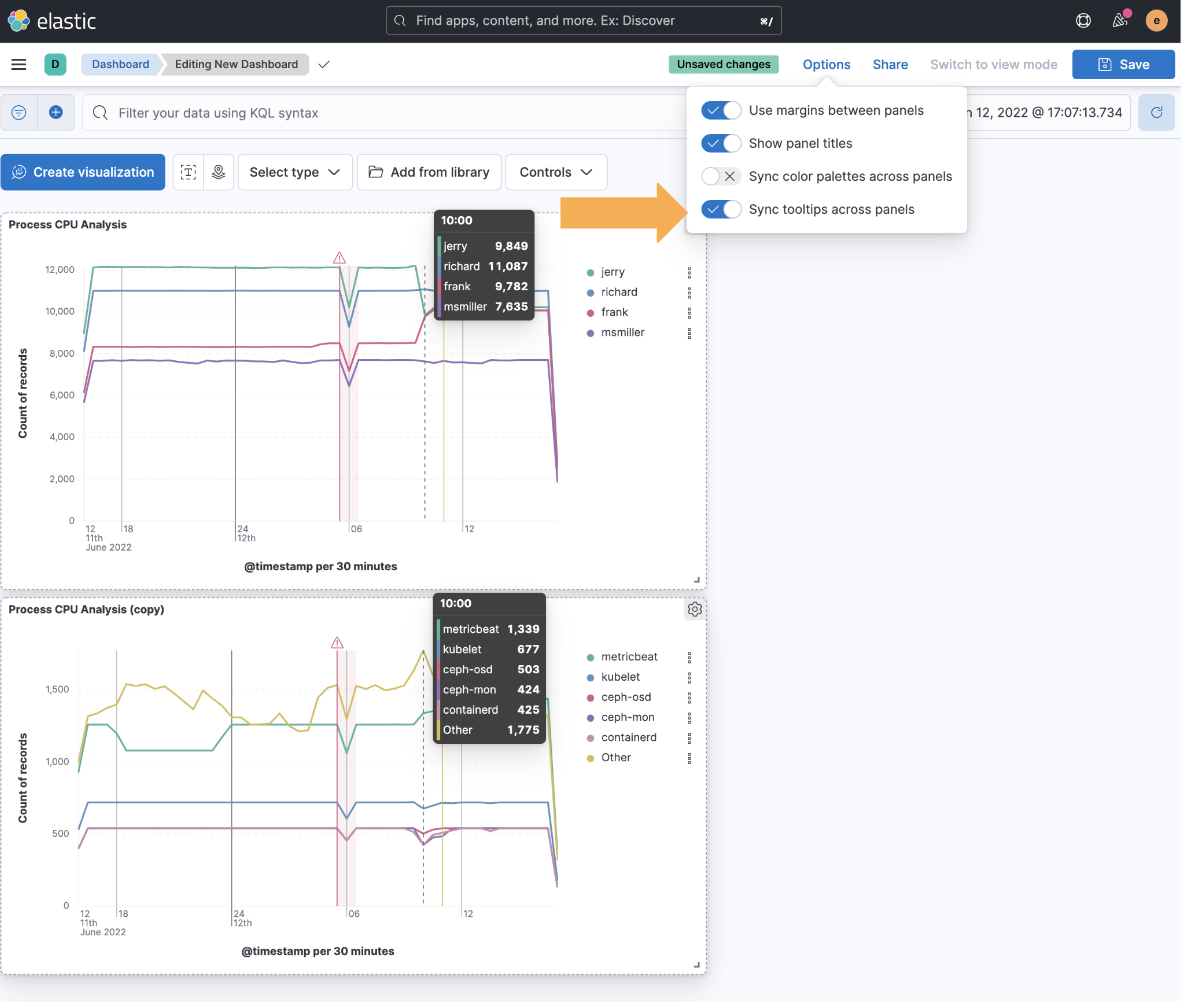Enable Sync color palettes across panels
This screenshot has width=1182, height=1002.
(x=721, y=176)
